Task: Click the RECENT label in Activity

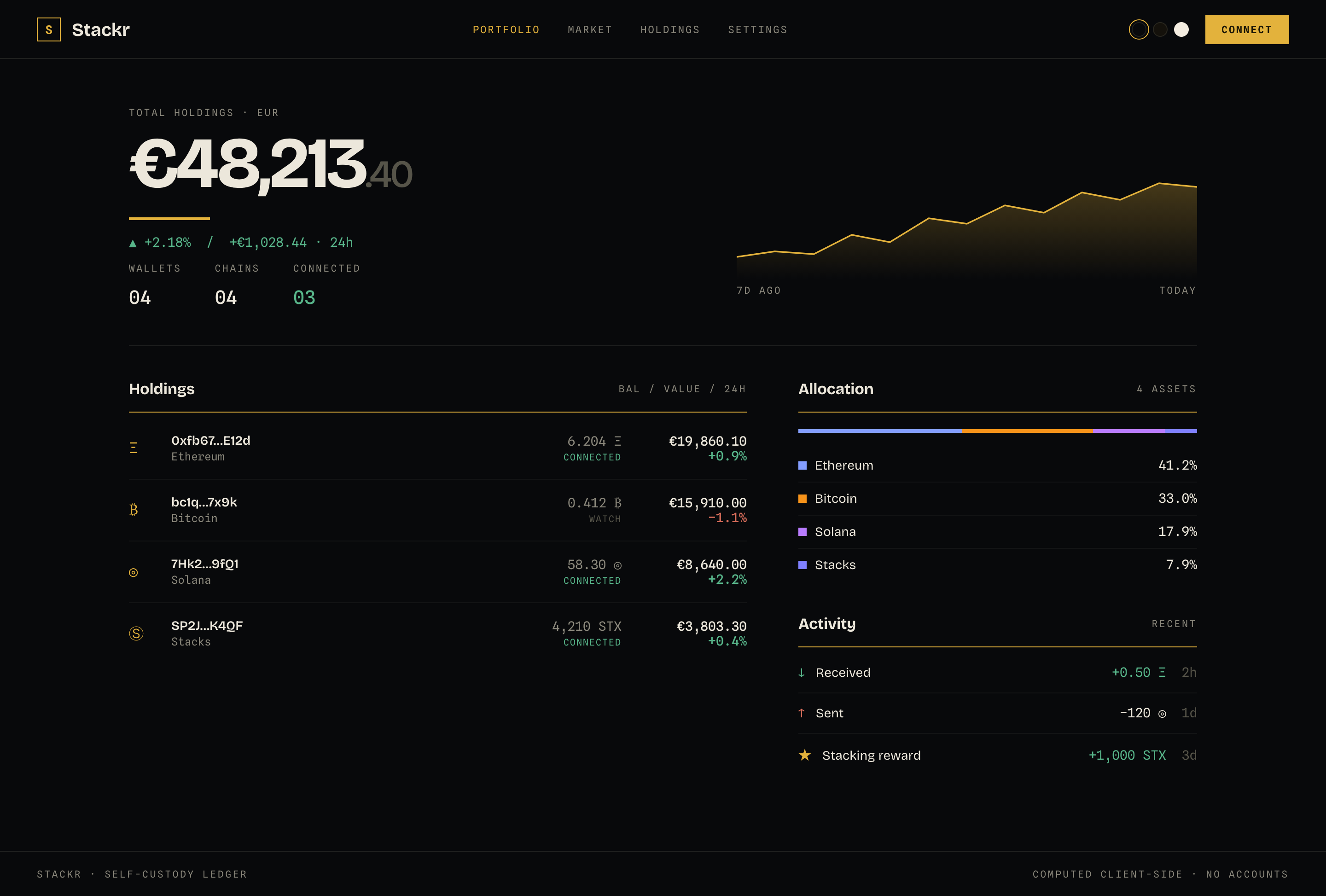Action: pos(1174,624)
